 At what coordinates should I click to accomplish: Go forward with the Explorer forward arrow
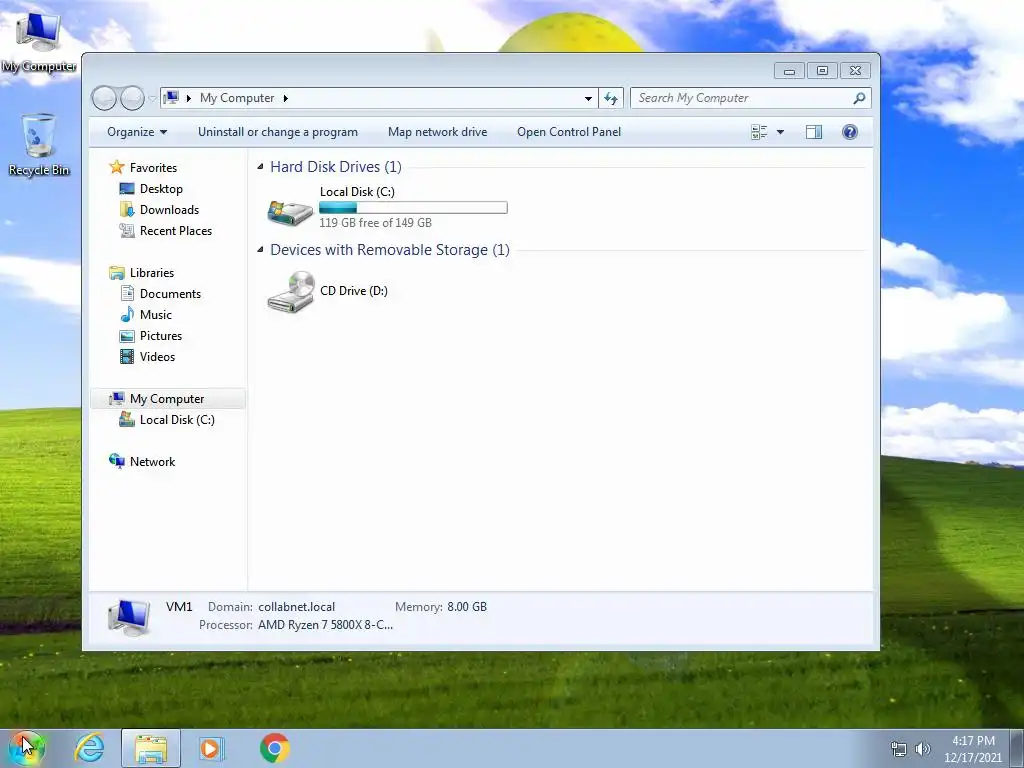click(x=133, y=98)
